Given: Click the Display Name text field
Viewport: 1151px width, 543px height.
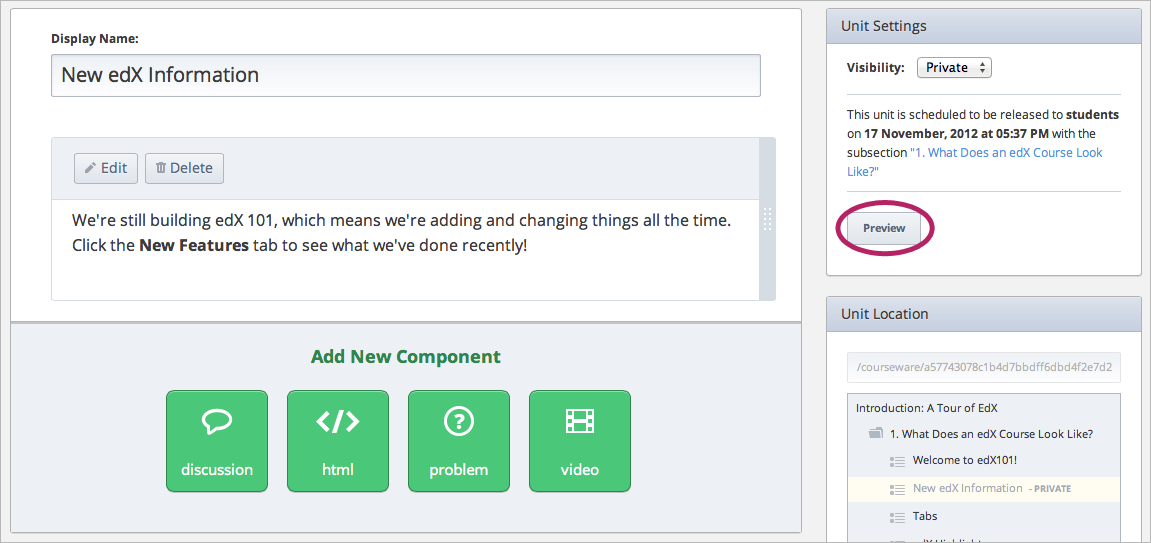Looking at the screenshot, I should click(405, 75).
